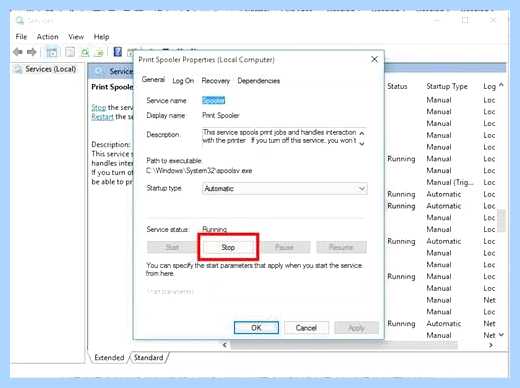This screenshot has height=388, width=520.
Task: Switch to the Log On tab
Action: coord(183,81)
